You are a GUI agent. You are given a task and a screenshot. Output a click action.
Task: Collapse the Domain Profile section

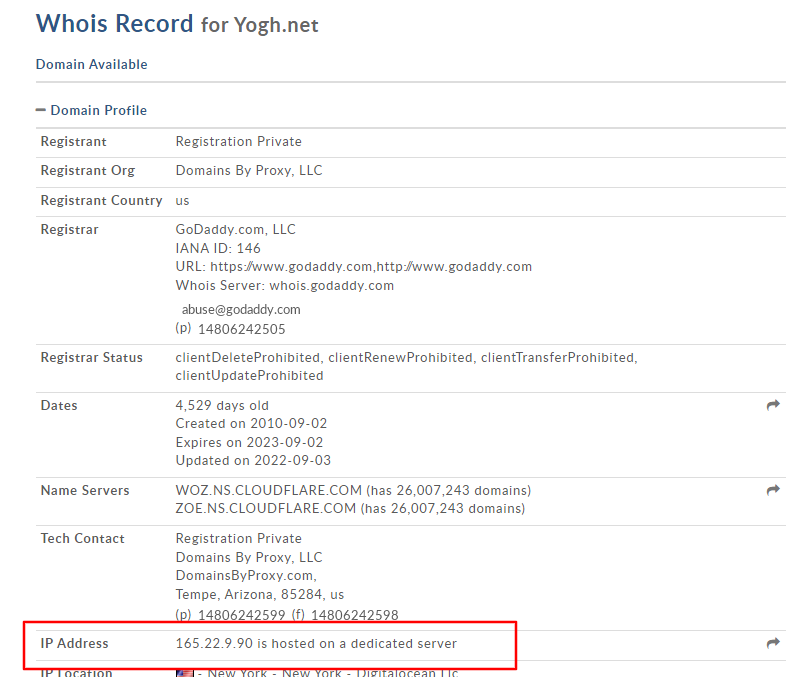41,110
